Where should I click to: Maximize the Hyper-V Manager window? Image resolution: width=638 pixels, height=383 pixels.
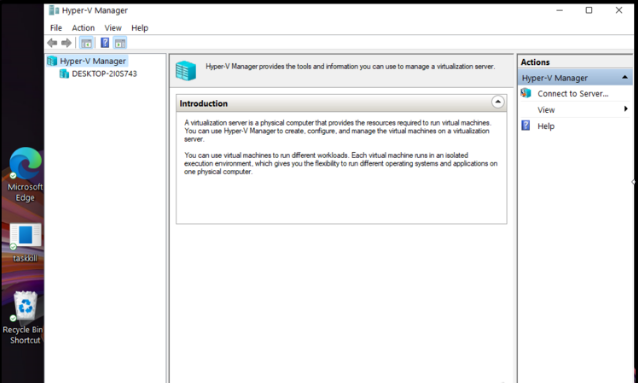pyautogui.click(x=588, y=10)
